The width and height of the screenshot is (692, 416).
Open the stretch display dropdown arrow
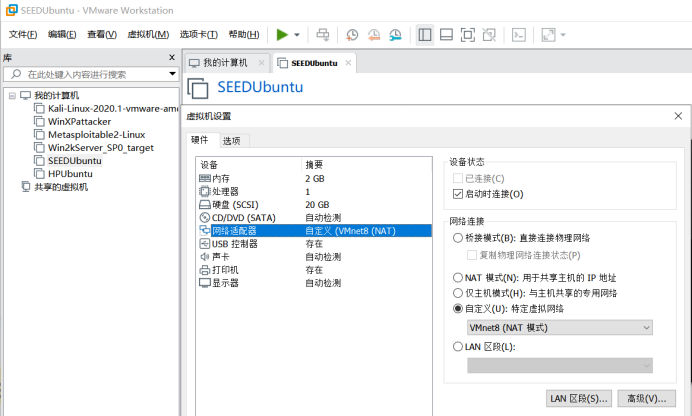point(563,34)
